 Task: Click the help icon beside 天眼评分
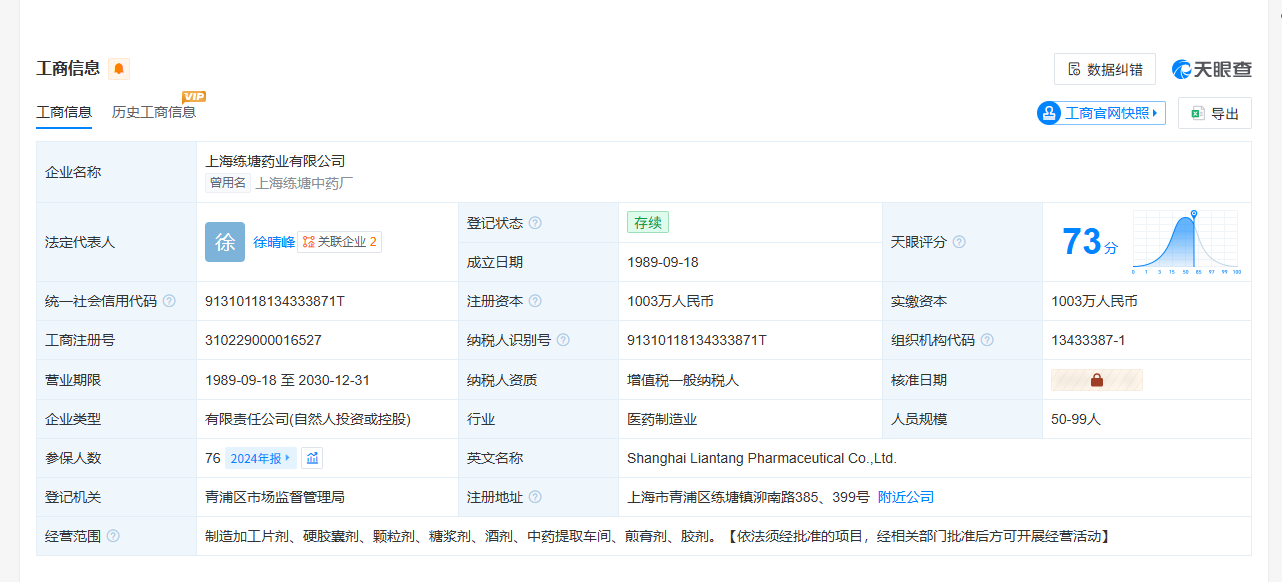coord(959,242)
